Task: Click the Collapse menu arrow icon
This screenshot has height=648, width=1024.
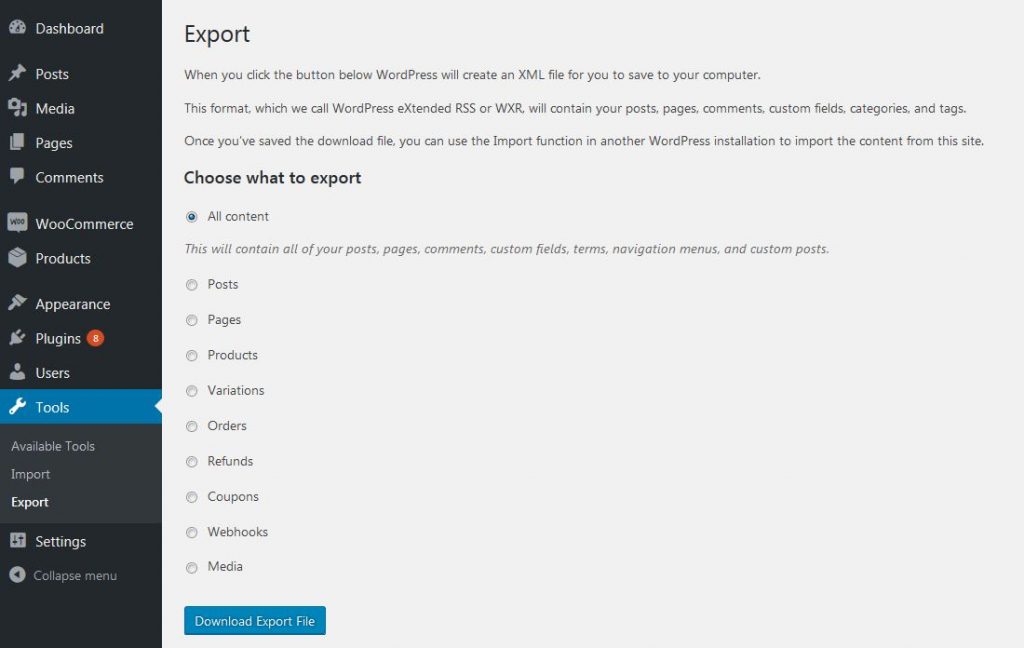Action: click(x=18, y=575)
